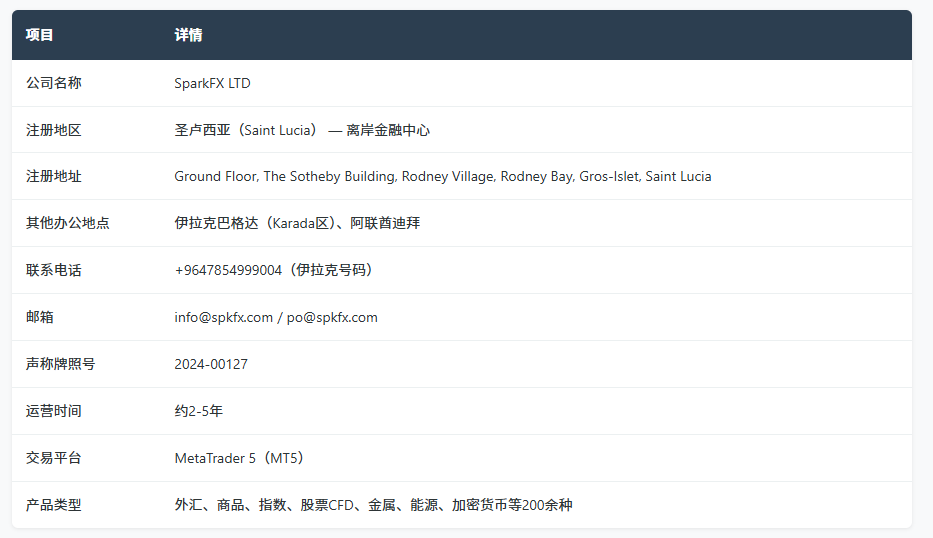The width and height of the screenshot is (933, 538).
Task: Select the 产品类型 row label
Action: click(x=54, y=505)
